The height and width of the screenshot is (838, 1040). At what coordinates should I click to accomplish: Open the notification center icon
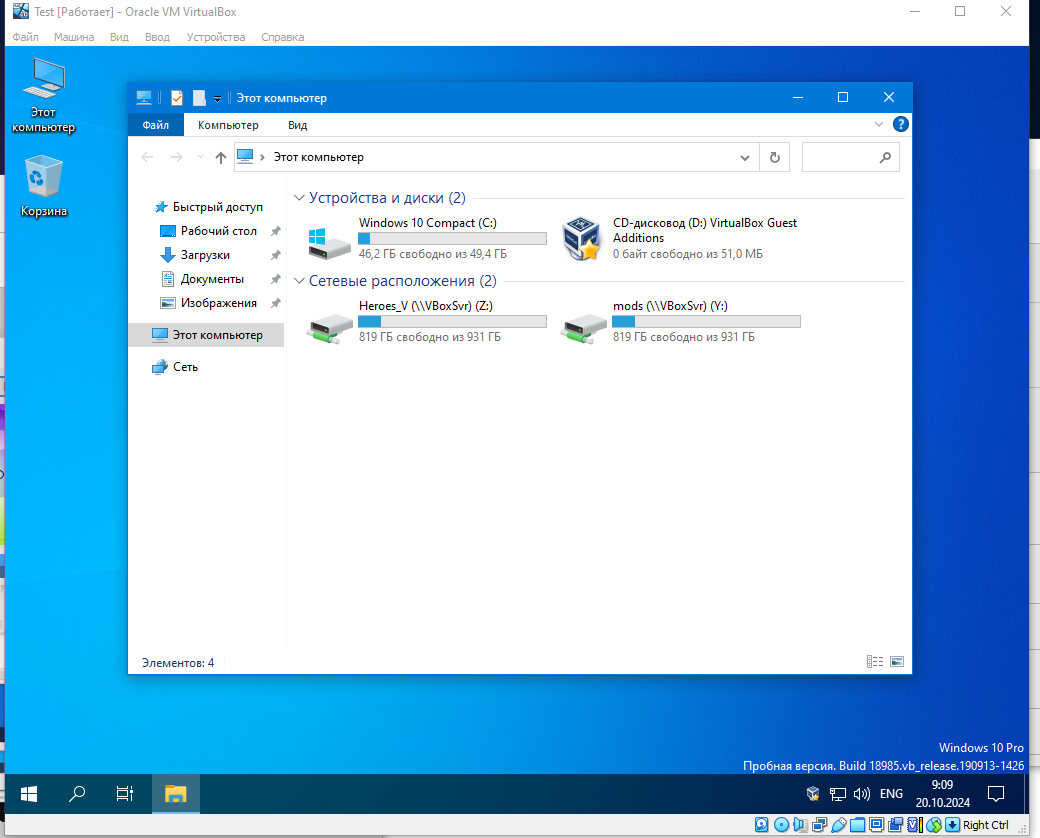pyautogui.click(x=996, y=794)
